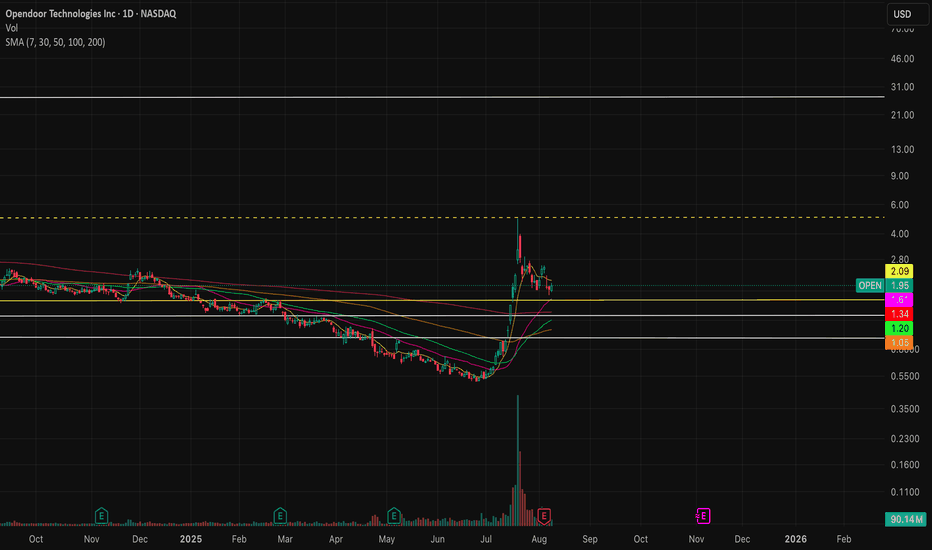Open the green earnings marker near May

[x=393, y=516]
